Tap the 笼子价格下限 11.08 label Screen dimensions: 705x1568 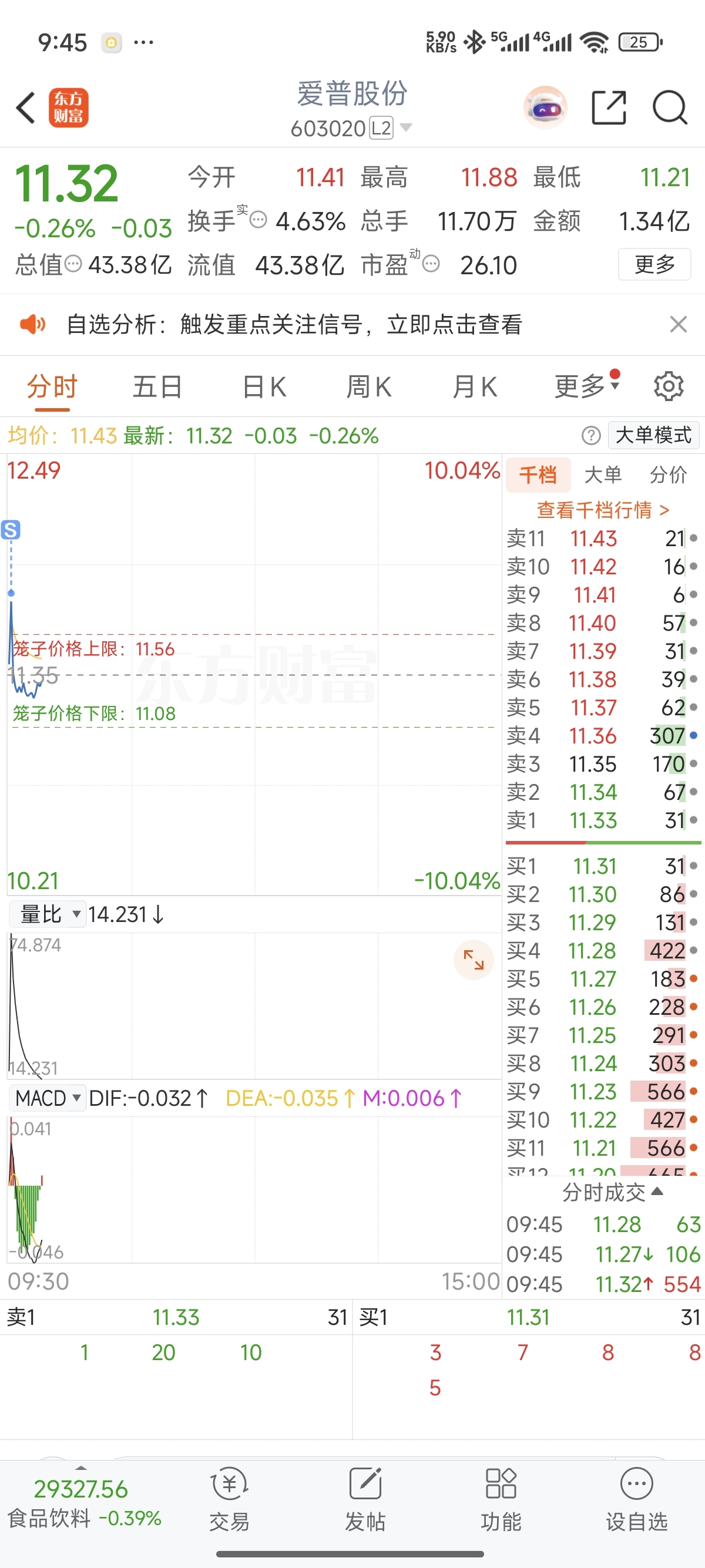tap(93, 714)
